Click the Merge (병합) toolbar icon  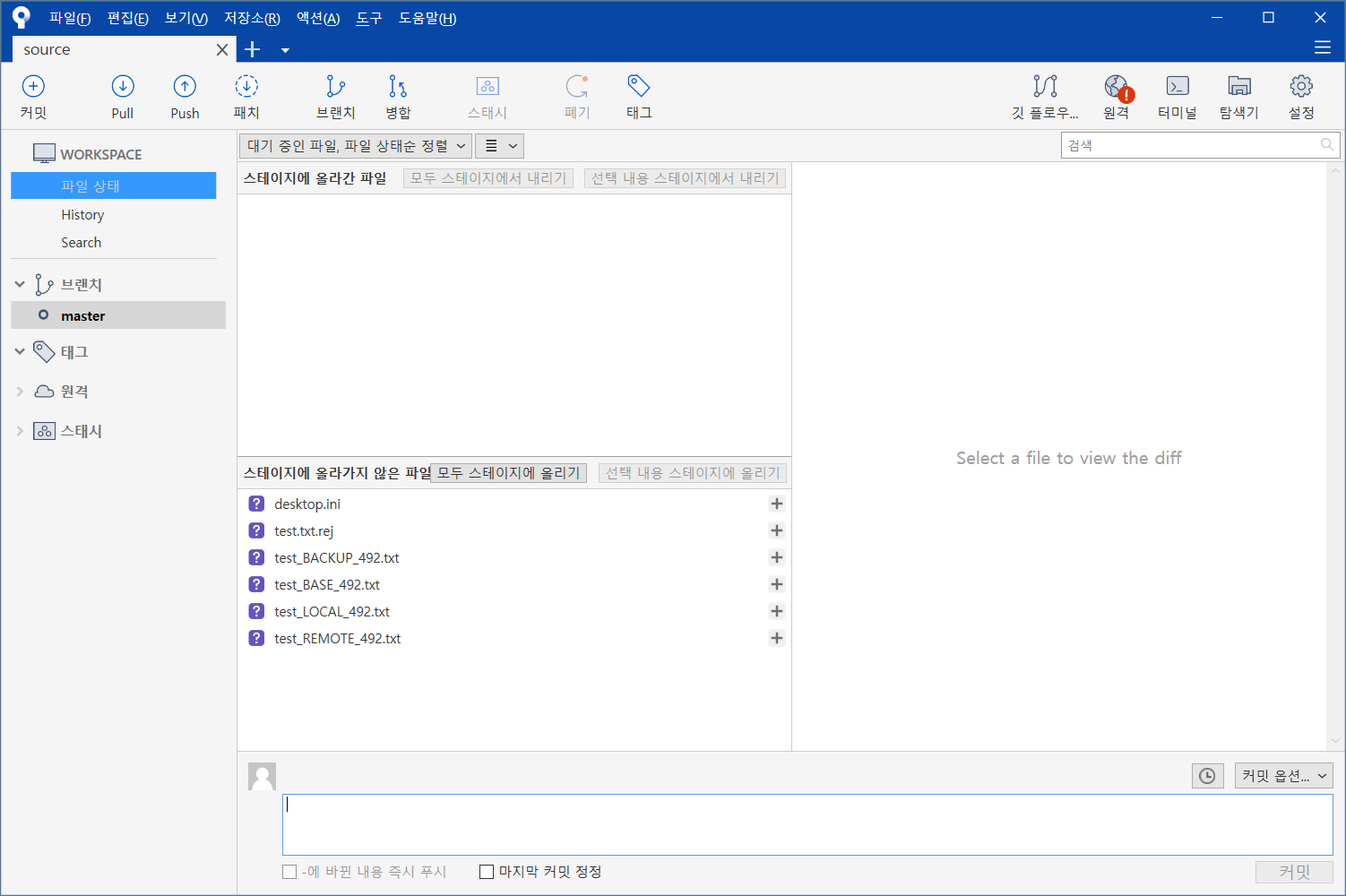(398, 97)
